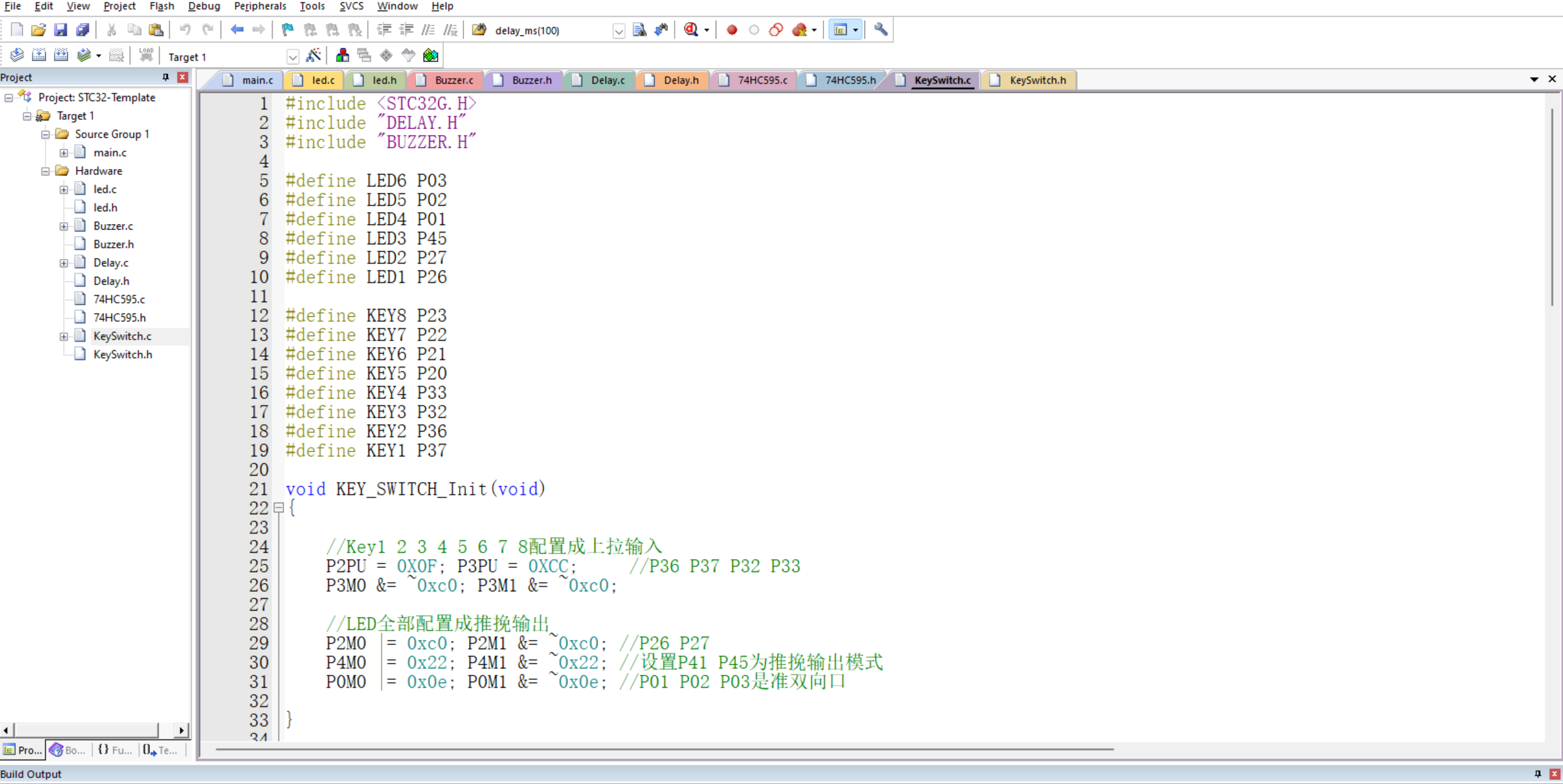Click the Batch Build layered icon
1563x784 pixels.
(x=84, y=56)
